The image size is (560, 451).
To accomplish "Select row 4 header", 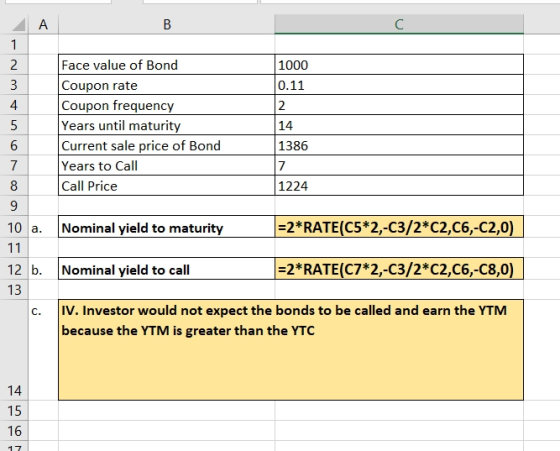I will click(14, 105).
